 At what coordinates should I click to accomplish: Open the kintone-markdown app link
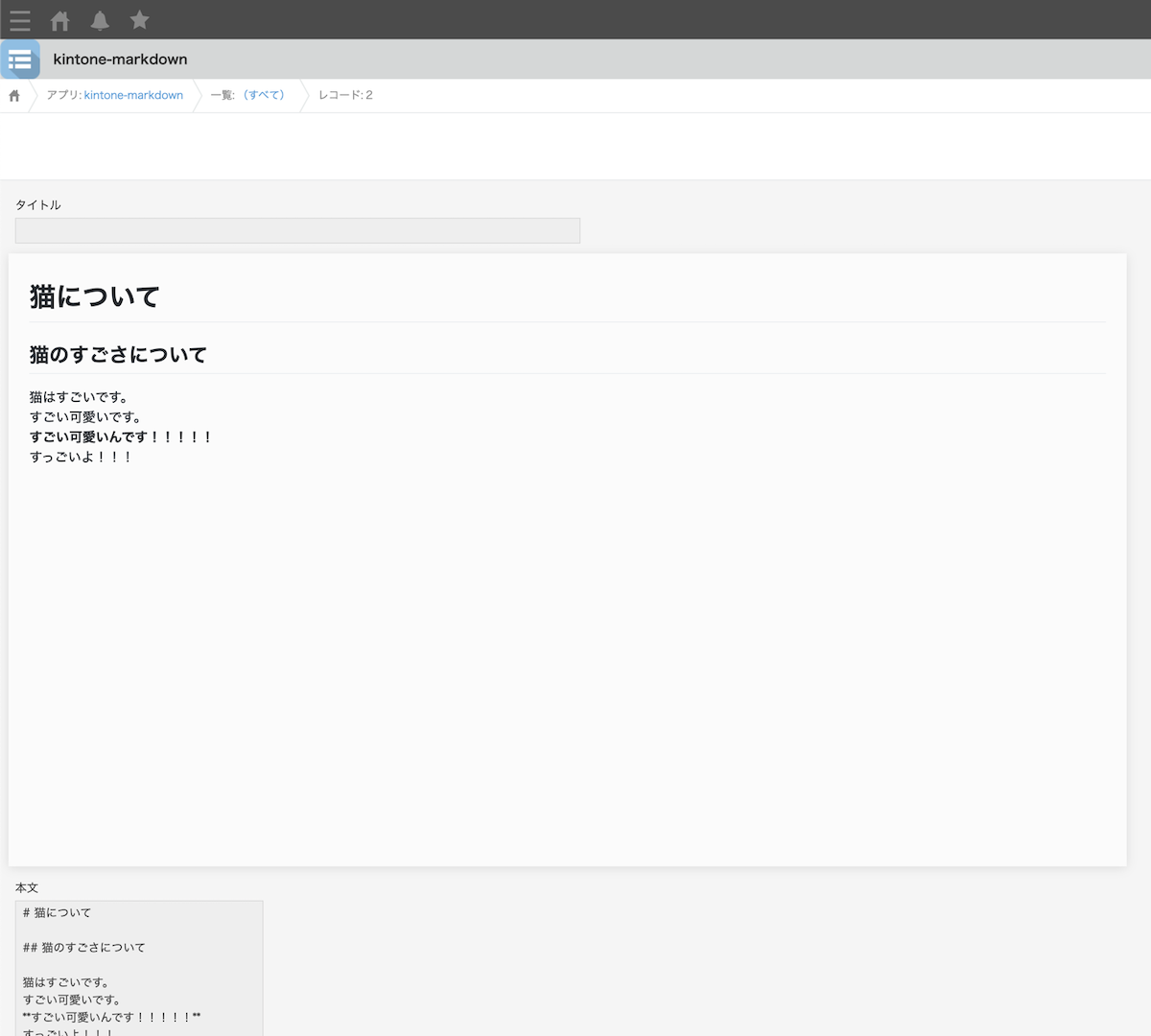133,95
